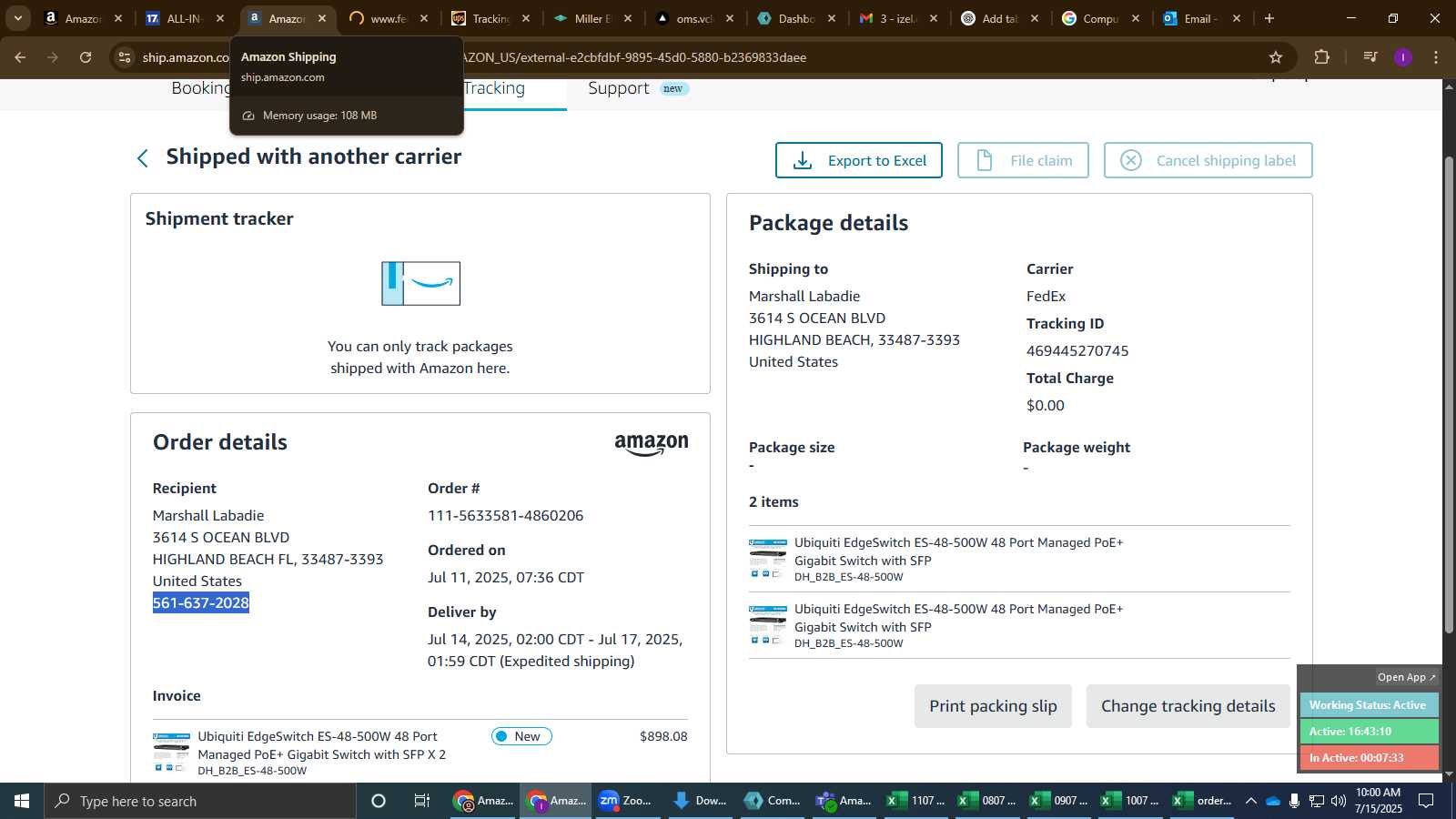Click the green Active timer bar
Image resolution: width=1456 pixels, height=819 pixels.
click(x=1369, y=732)
